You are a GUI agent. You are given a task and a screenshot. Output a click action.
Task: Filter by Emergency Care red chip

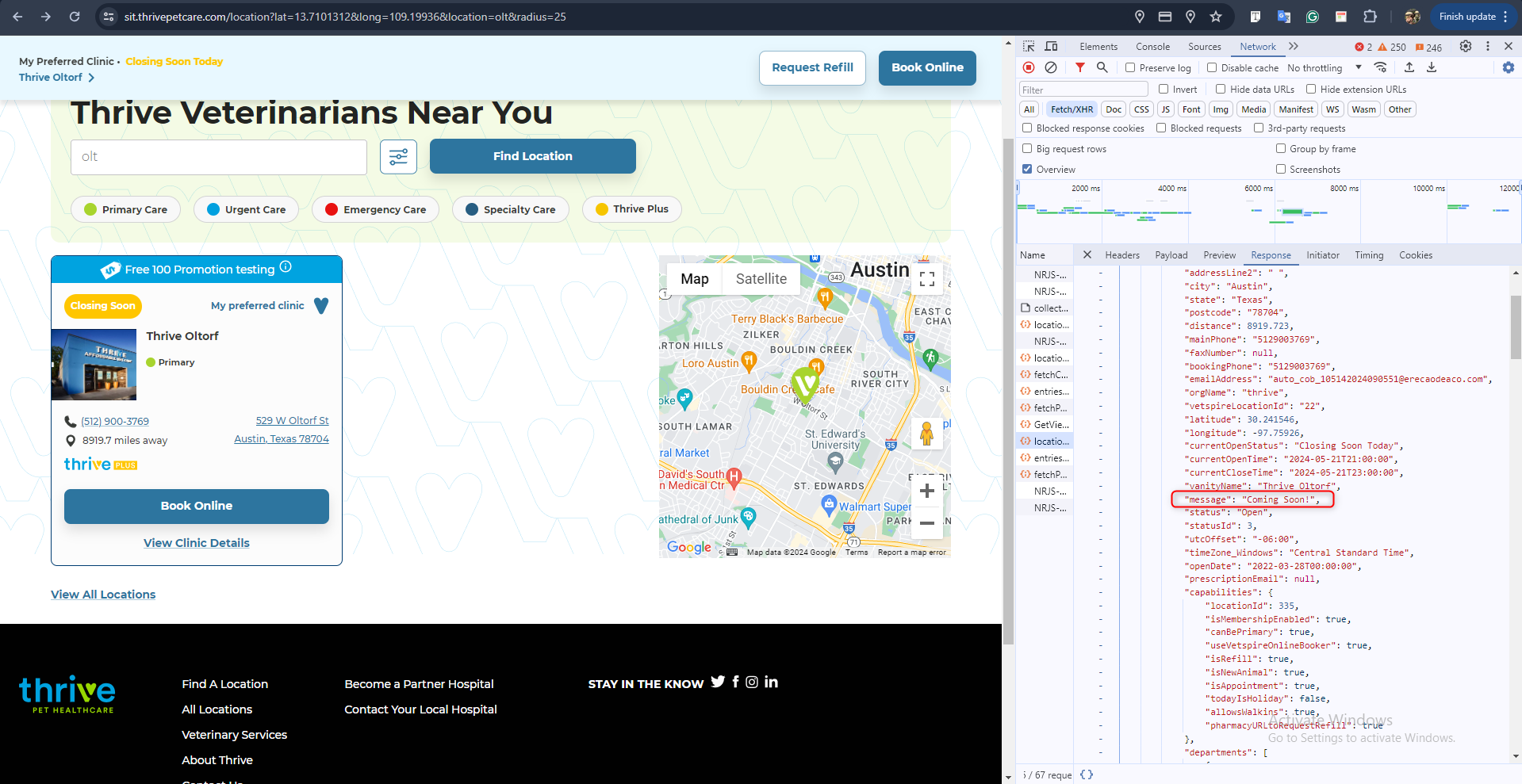(x=375, y=209)
